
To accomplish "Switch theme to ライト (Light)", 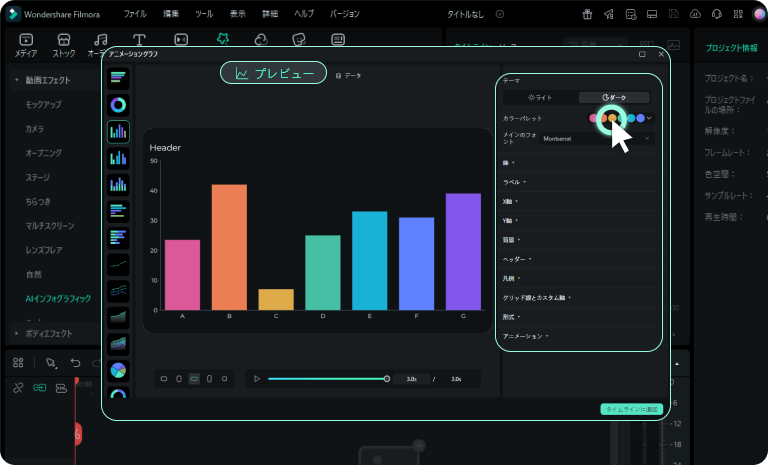I will [540, 97].
